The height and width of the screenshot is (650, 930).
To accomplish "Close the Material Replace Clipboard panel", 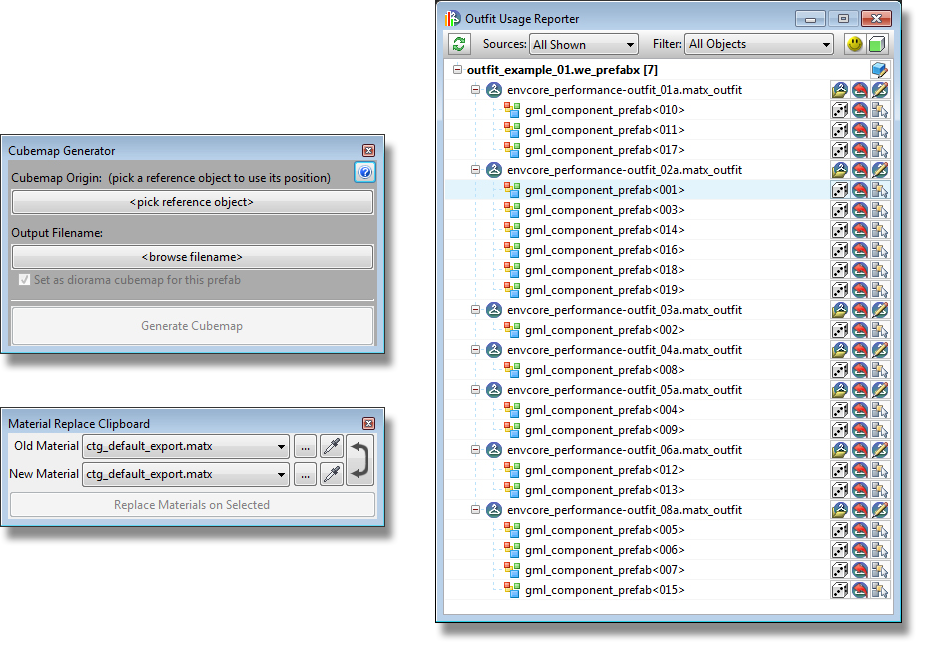I will coord(368,423).
